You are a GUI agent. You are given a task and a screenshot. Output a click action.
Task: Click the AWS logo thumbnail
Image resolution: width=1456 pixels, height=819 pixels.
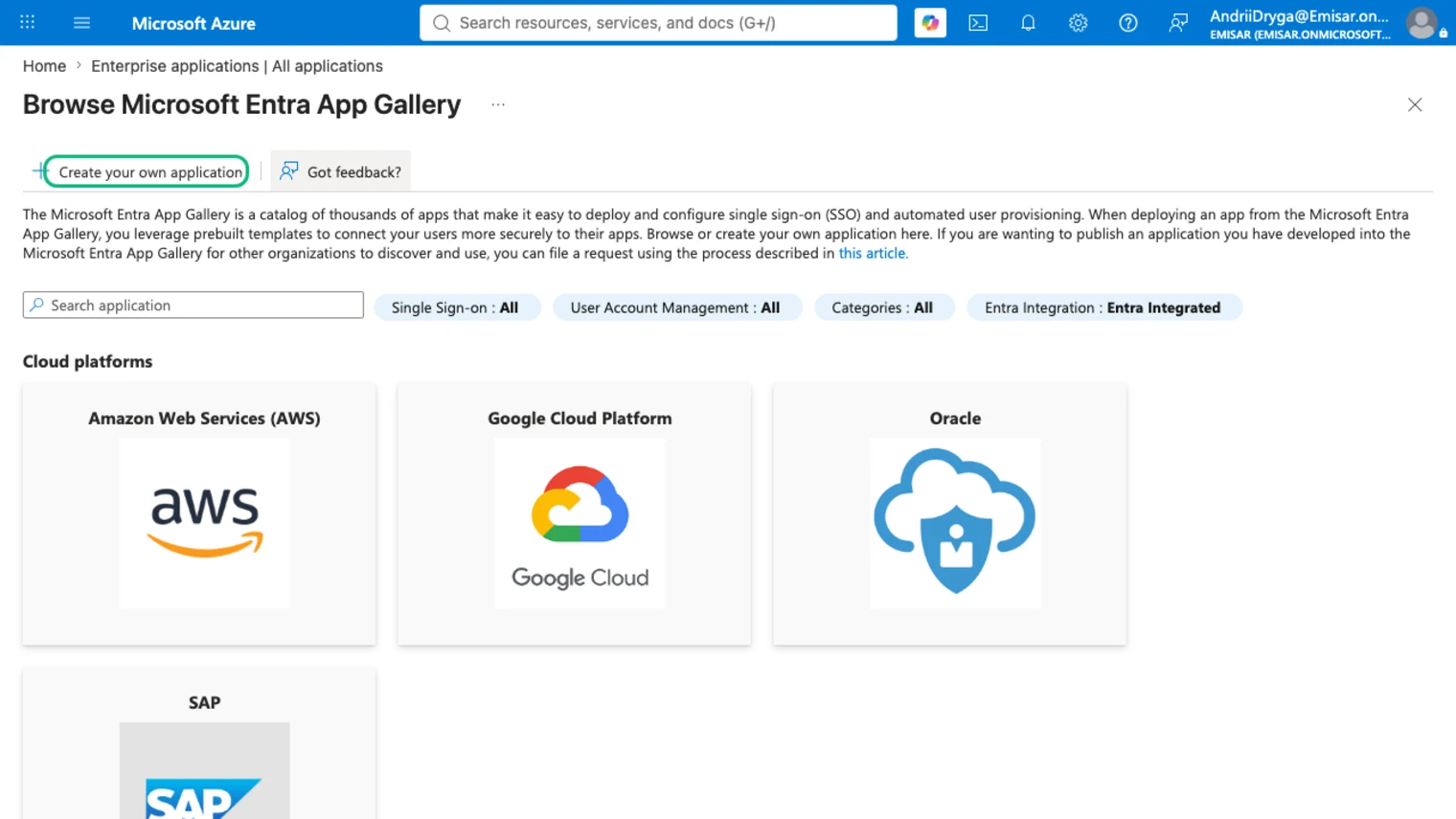pos(204,523)
